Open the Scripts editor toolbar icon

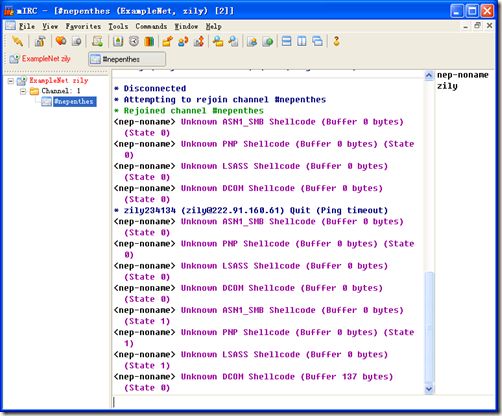97,41
